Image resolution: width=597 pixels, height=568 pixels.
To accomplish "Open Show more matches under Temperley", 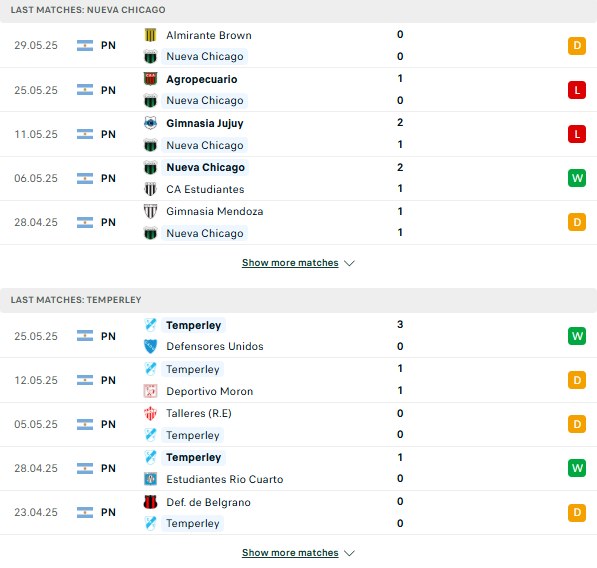I will click(x=290, y=552).
